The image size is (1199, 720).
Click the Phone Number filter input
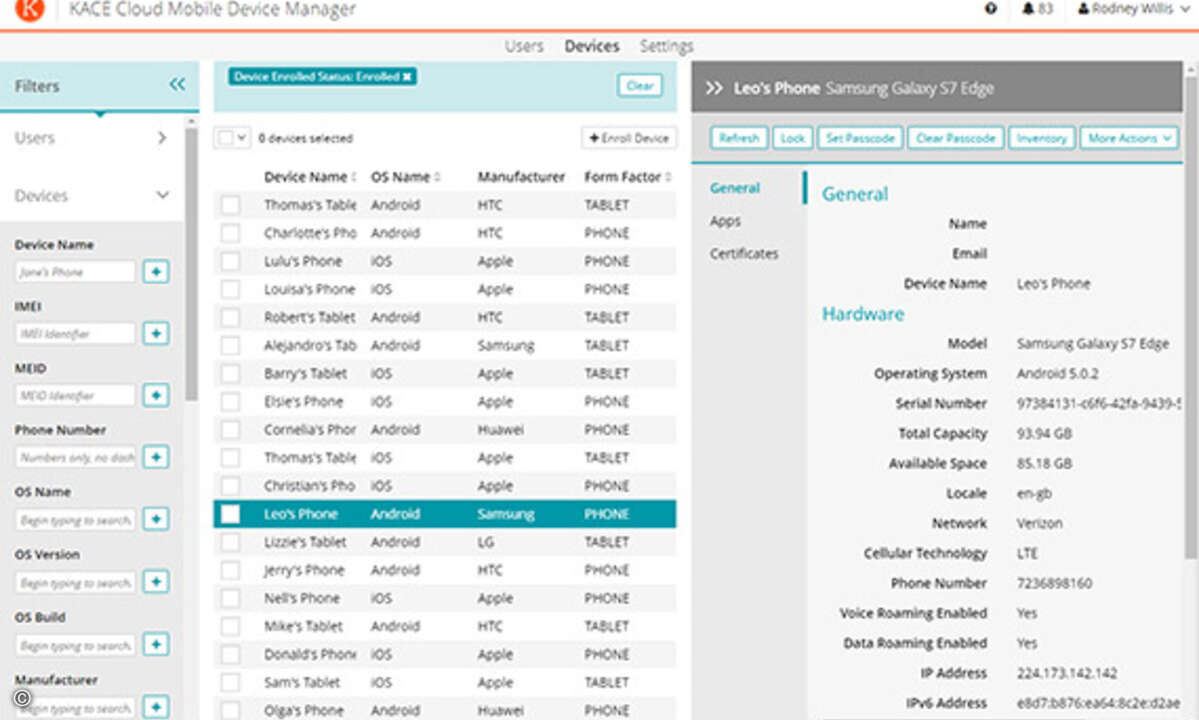tap(76, 458)
